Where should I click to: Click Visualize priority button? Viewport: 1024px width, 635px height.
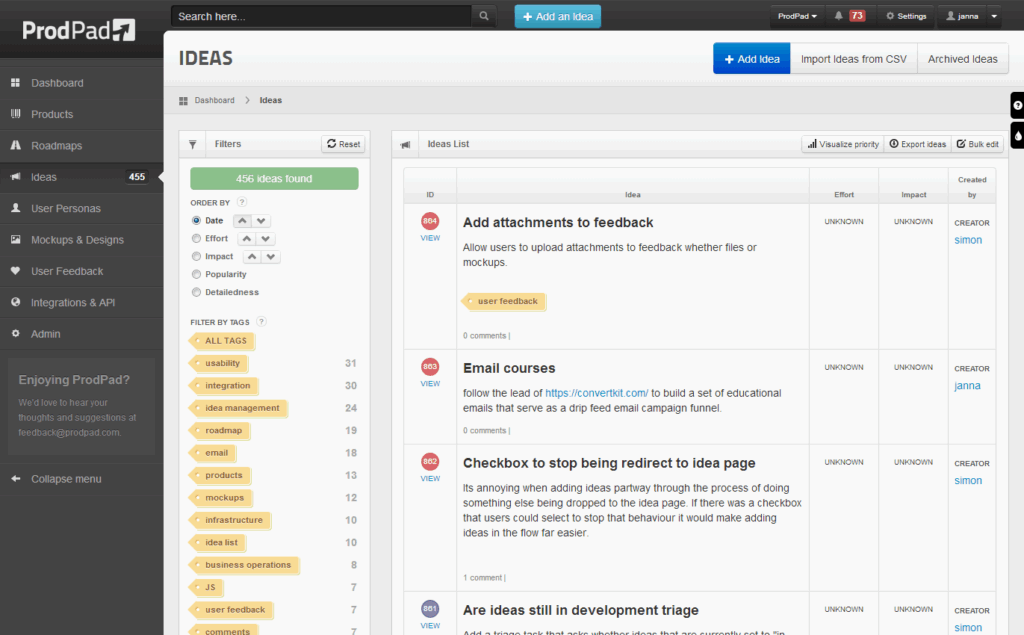[x=843, y=144]
